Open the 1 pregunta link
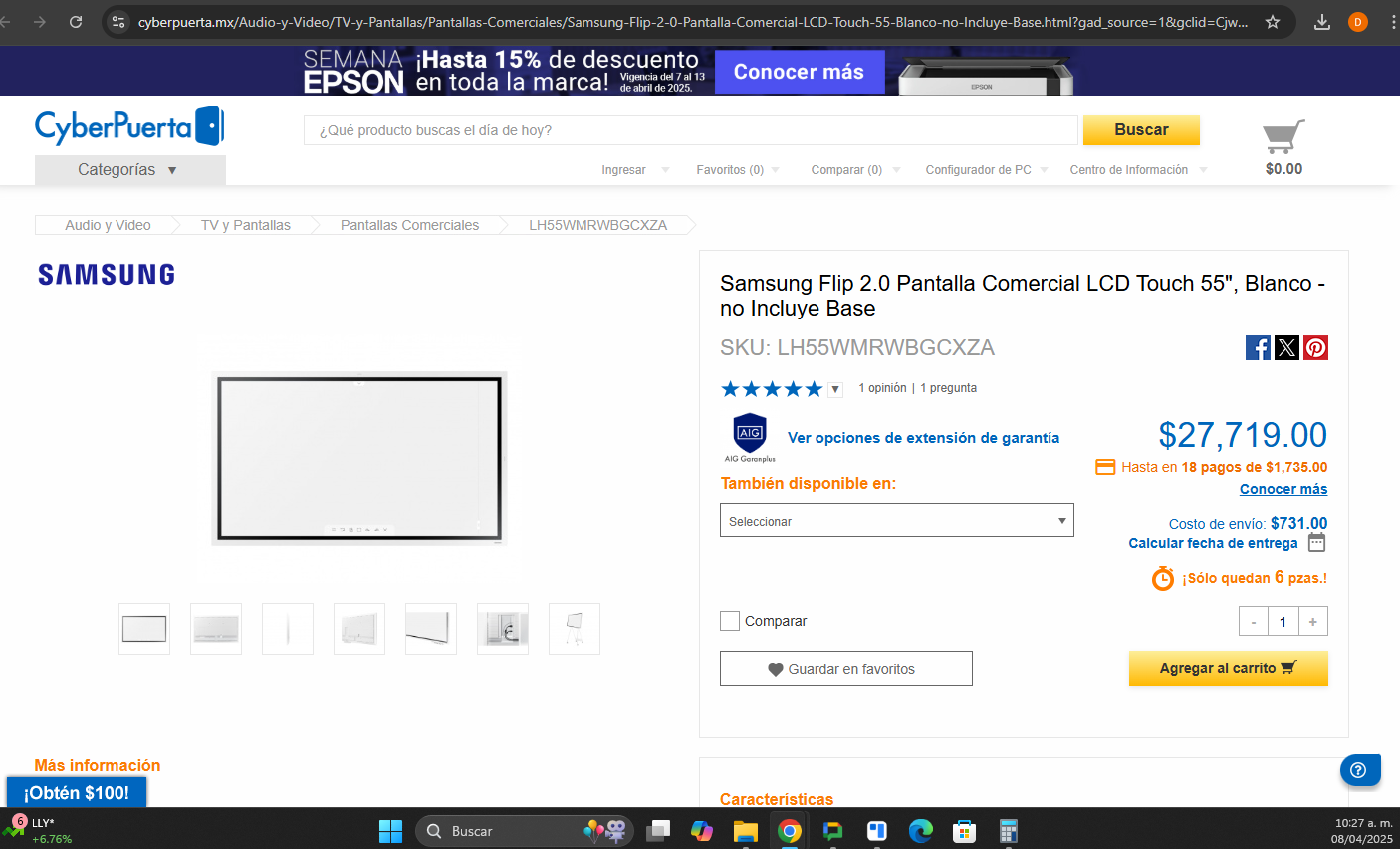1400x849 pixels. pyautogui.click(x=948, y=388)
